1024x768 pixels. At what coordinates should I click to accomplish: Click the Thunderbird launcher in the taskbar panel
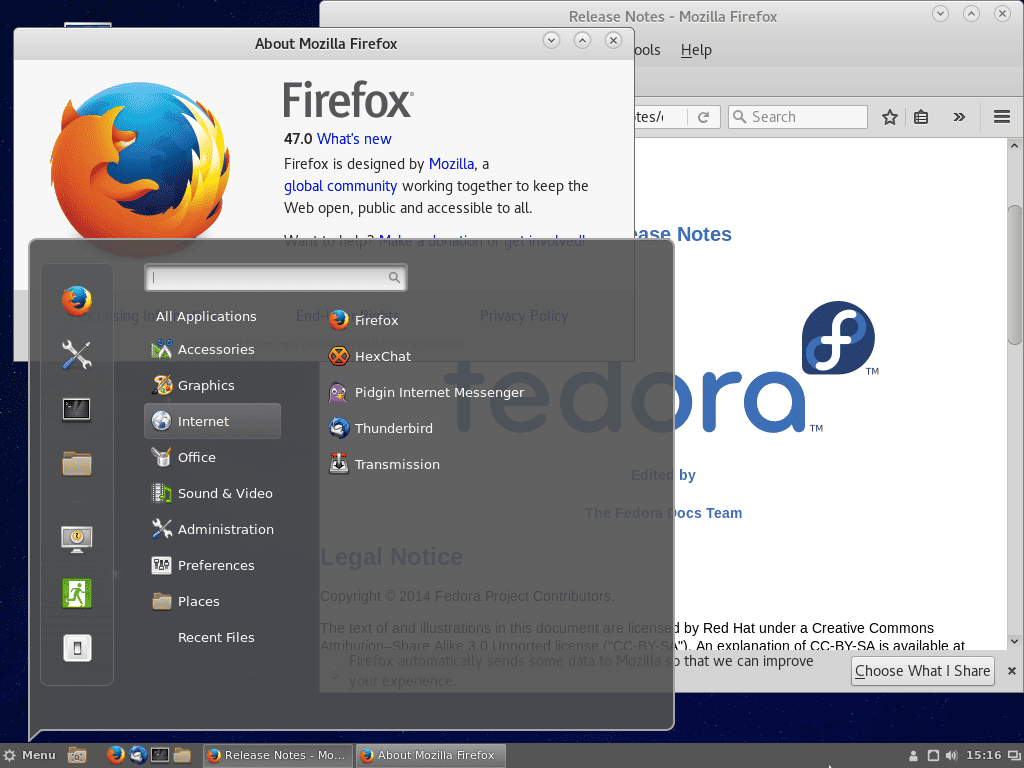coord(138,755)
